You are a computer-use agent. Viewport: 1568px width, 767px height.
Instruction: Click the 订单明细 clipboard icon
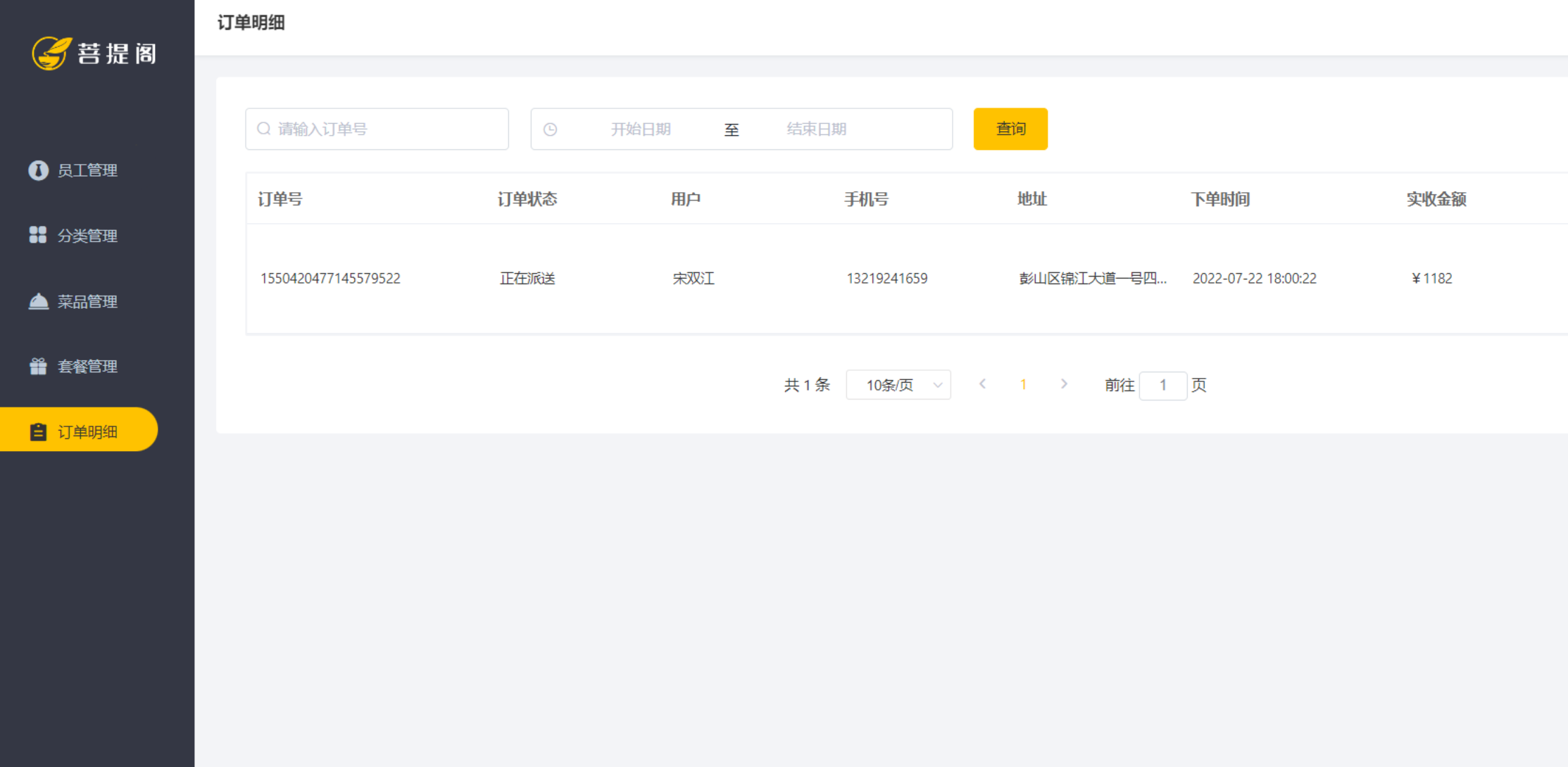pos(38,432)
